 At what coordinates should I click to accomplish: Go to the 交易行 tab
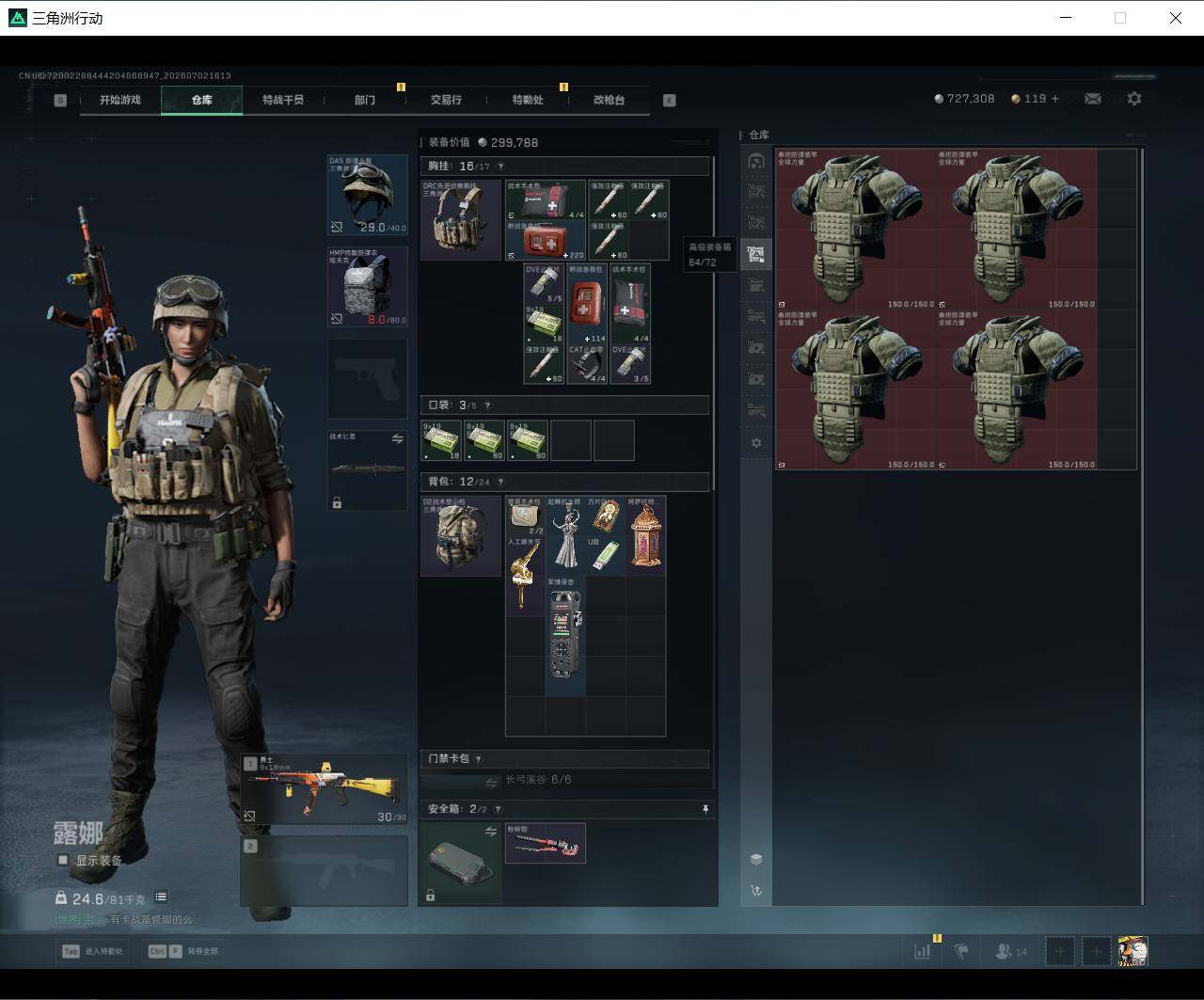(446, 100)
